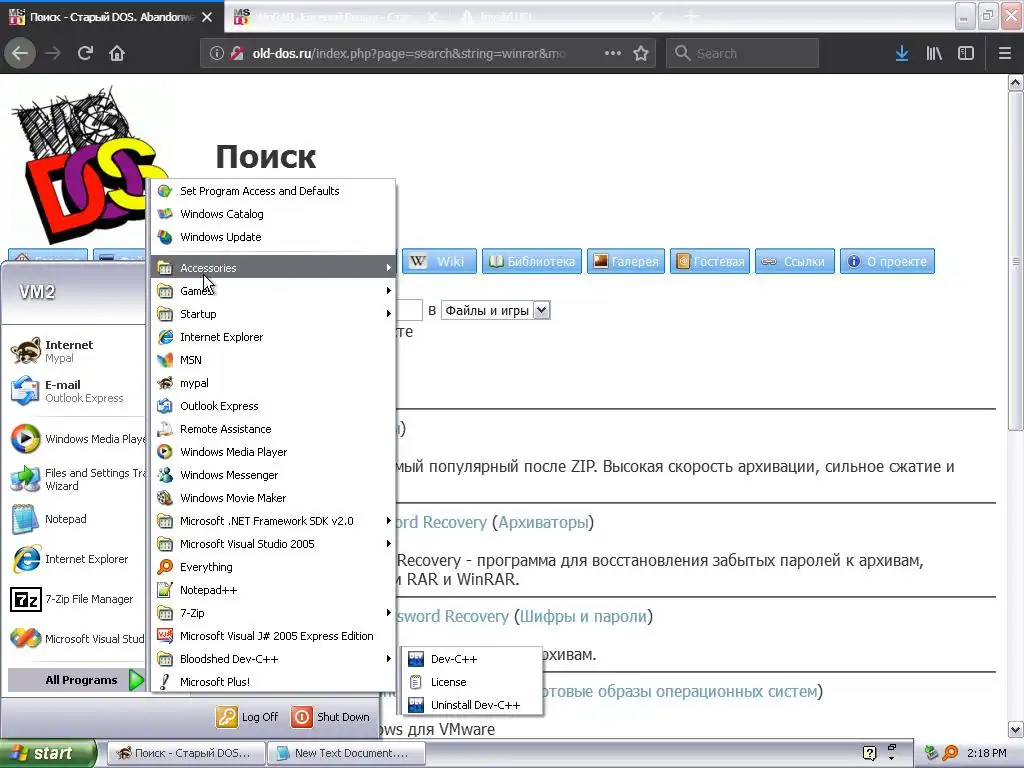Image resolution: width=1024 pixels, height=768 pixels.
Task: Click the Shut Down button
Action: pos(330,717)
